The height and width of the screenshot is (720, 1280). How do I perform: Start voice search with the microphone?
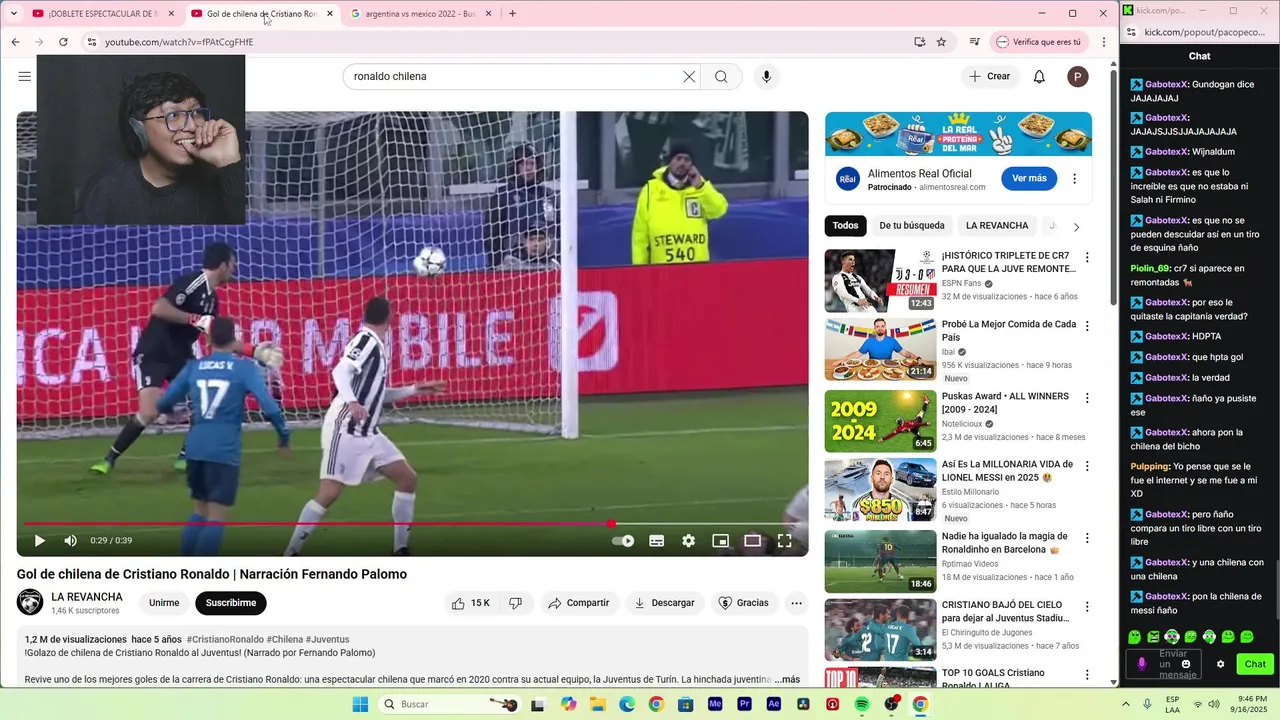766,77
